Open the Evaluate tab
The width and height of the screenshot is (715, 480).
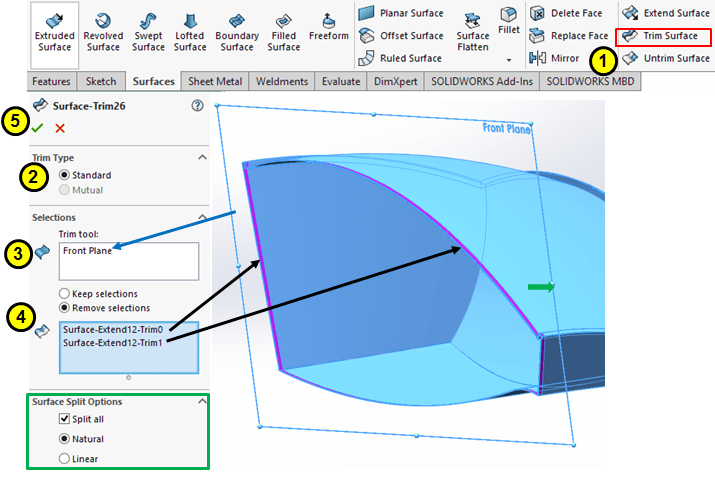click(x=342, y=82)
